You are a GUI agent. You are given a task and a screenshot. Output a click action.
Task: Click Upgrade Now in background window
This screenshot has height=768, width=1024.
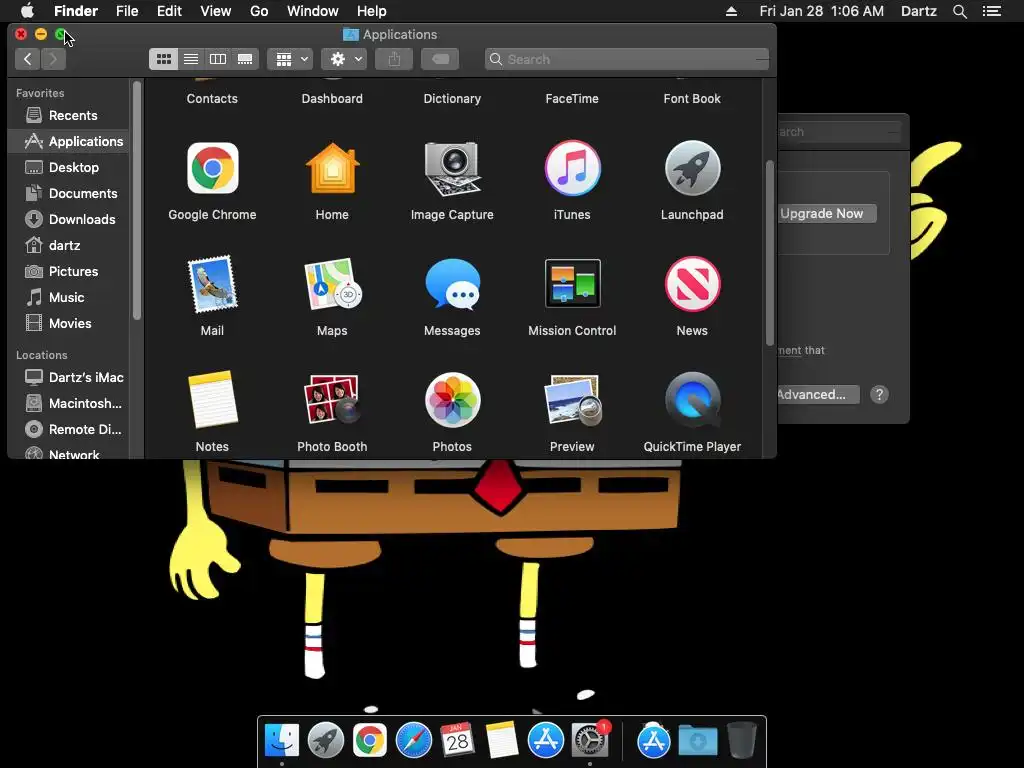[x=826, y=214]
